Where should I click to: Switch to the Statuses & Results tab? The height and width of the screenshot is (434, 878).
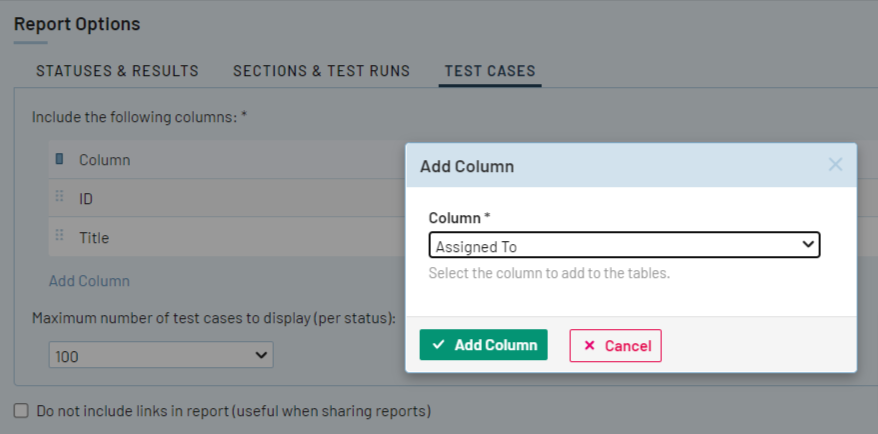tap(117, 71)
